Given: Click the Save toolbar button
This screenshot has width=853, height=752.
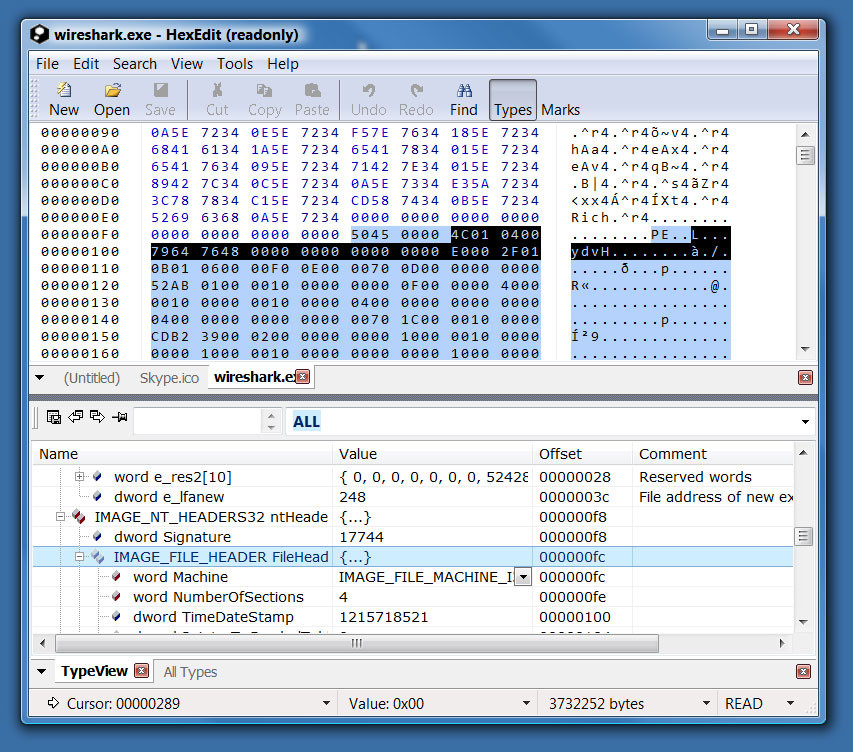Looking at the screenshot, I should tap(160, 100).
